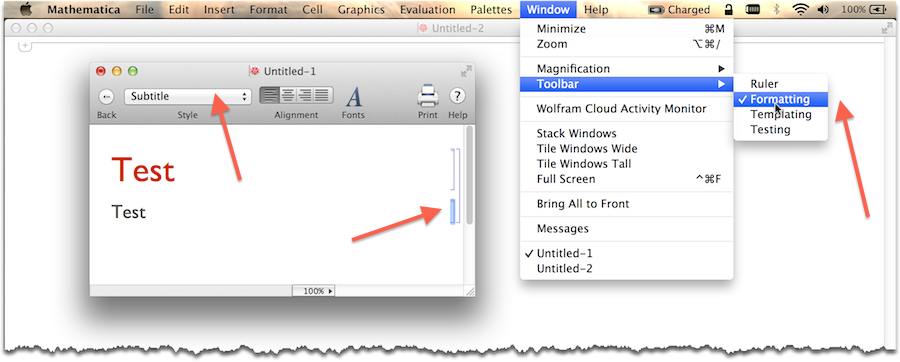Open Messages from the Window menu
The height and width of the screenshot is (362, 900).
(x=627, y=228)
